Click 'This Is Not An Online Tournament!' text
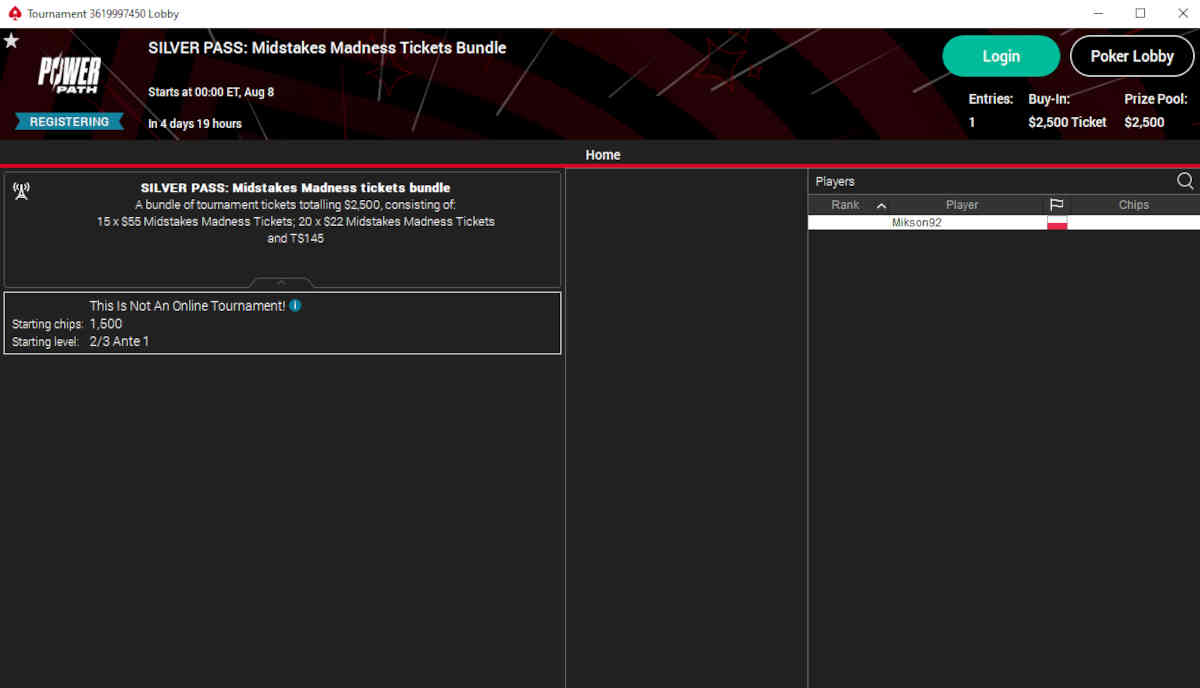The image size is (1200, 688). click(187, 306)
